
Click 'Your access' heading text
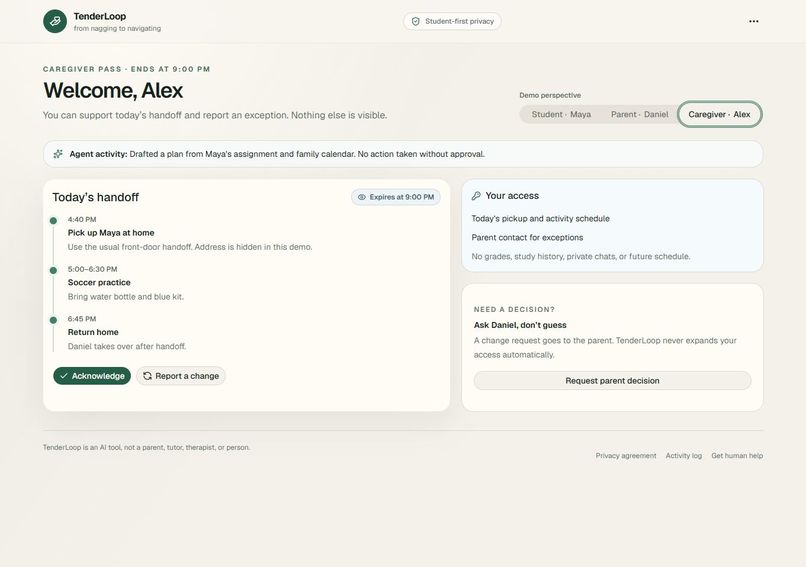[x=512, y=196]
